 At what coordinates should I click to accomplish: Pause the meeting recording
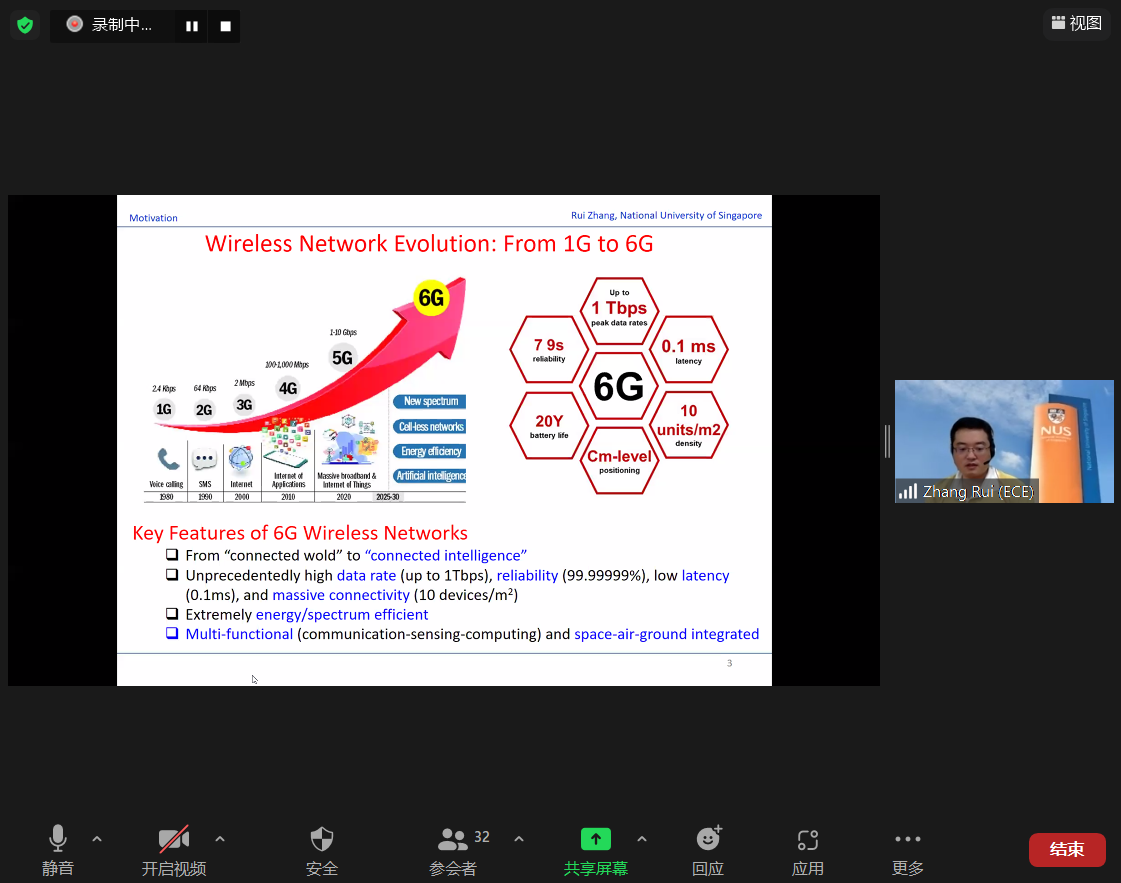tap(191, 26)
